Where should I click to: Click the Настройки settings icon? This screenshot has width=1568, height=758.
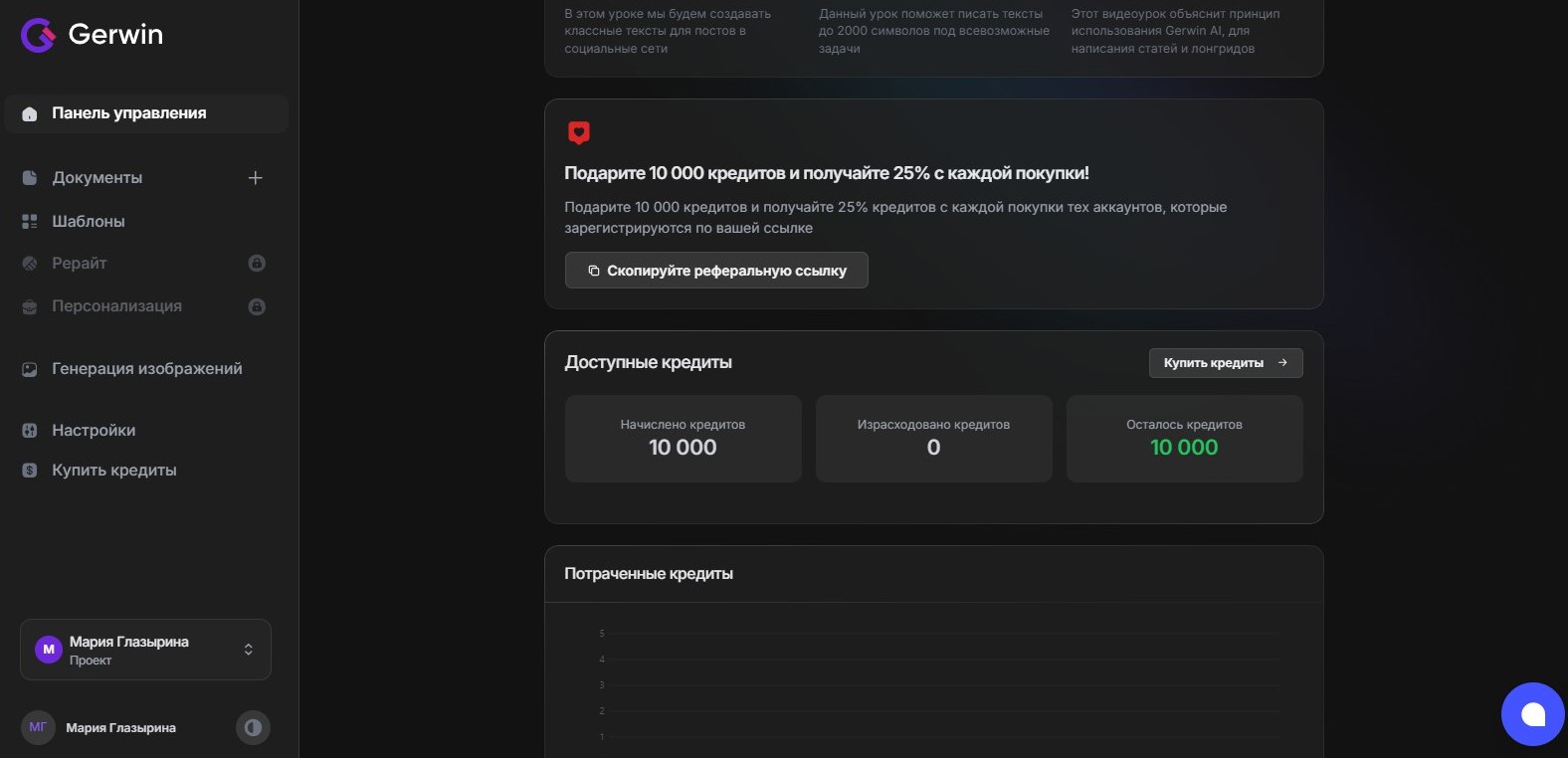coord(30,431)
